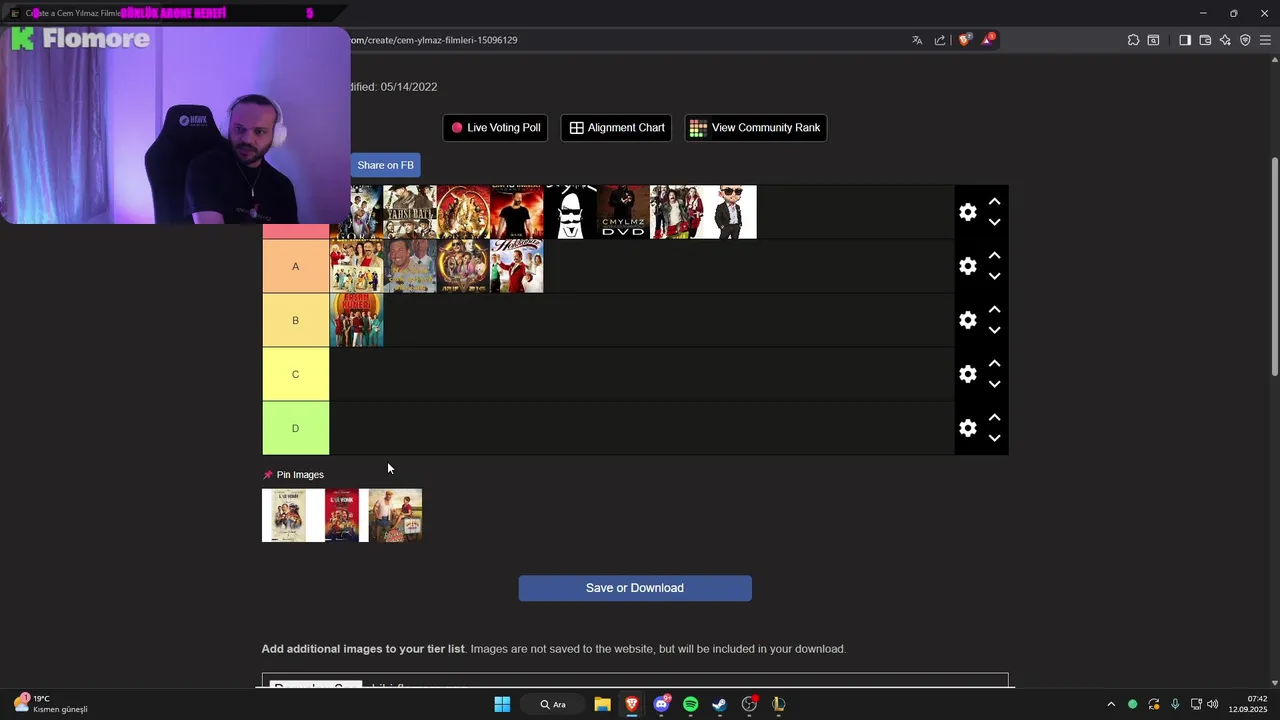Select the first pinned movie image
This screenshot has height=720, width=1280.
coord(289,515)
